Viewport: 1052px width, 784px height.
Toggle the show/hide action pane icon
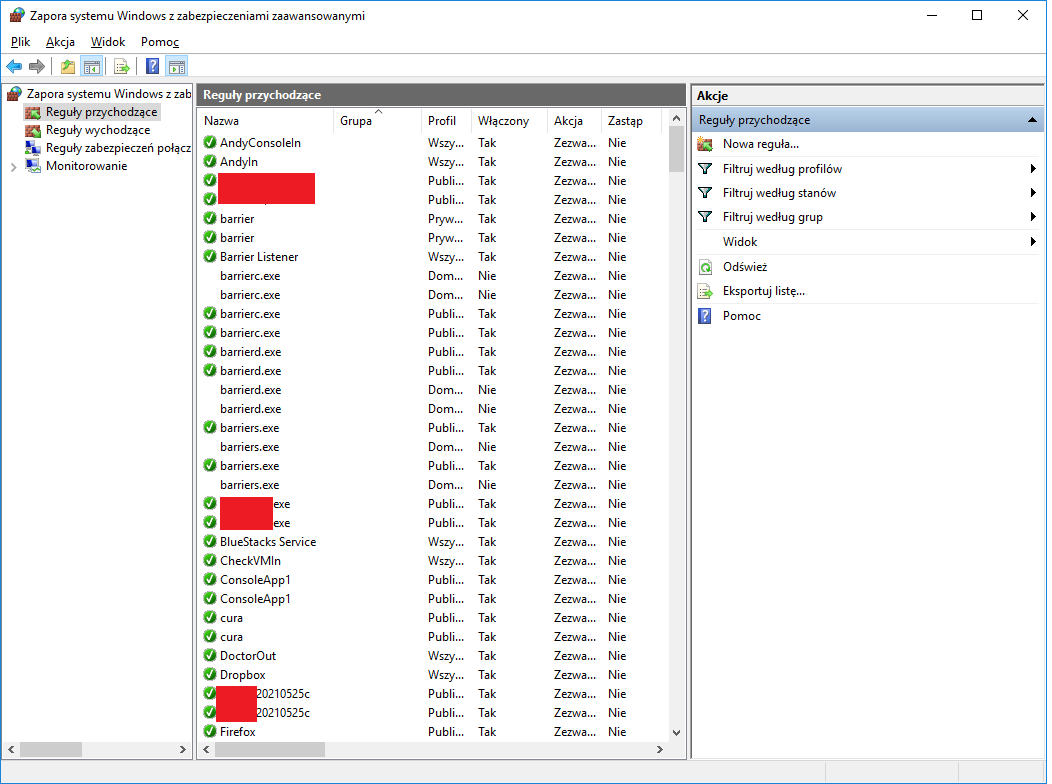point(176,66)
